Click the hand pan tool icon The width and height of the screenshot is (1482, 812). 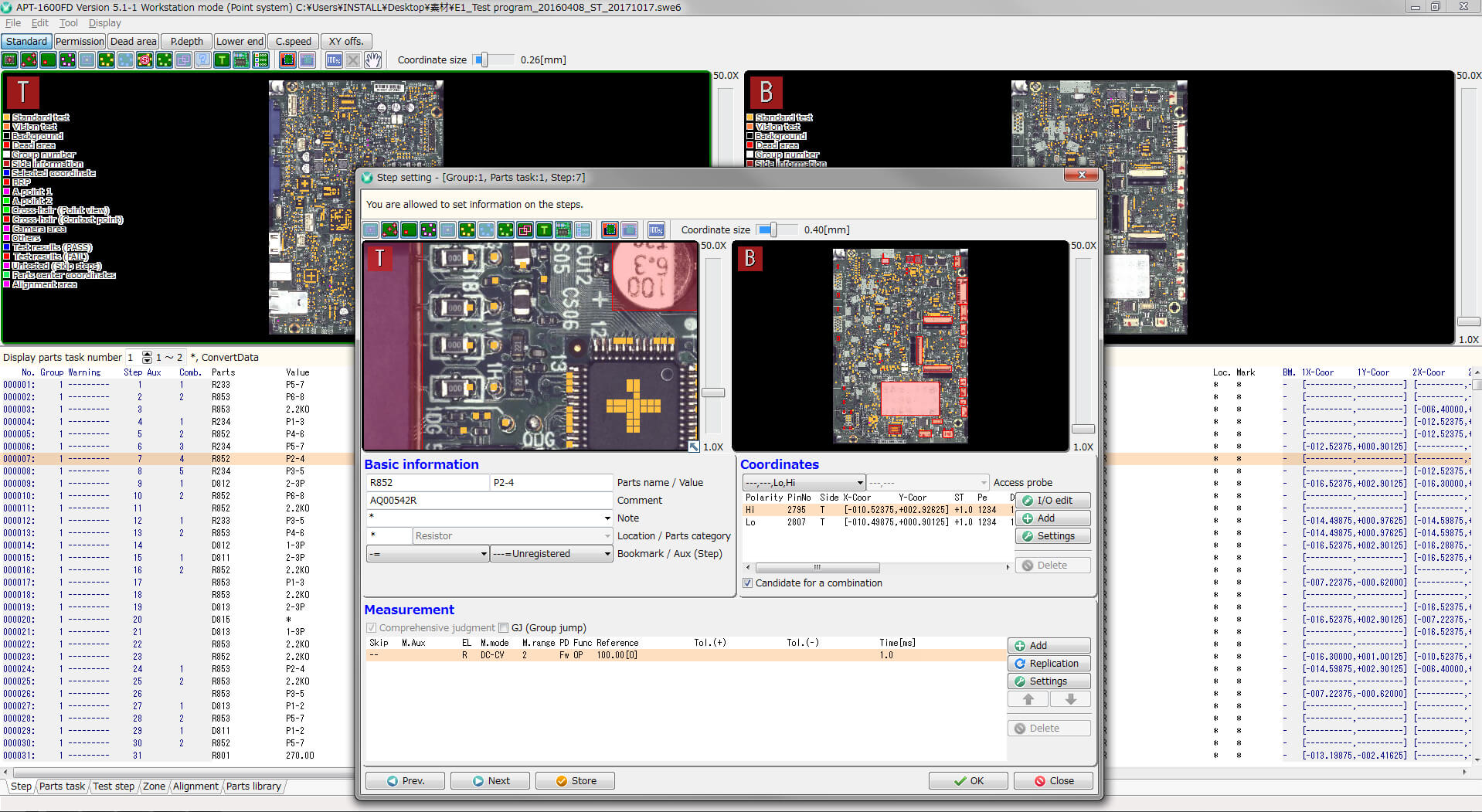(x=373, y=60)
